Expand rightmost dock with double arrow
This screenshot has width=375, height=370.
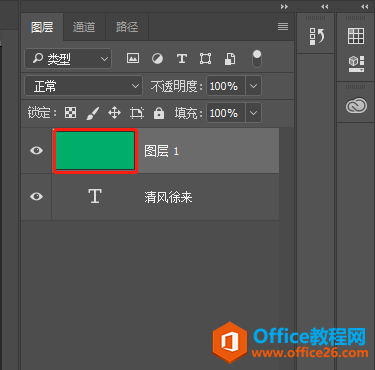pyautogui.click(x=364, y=7)
